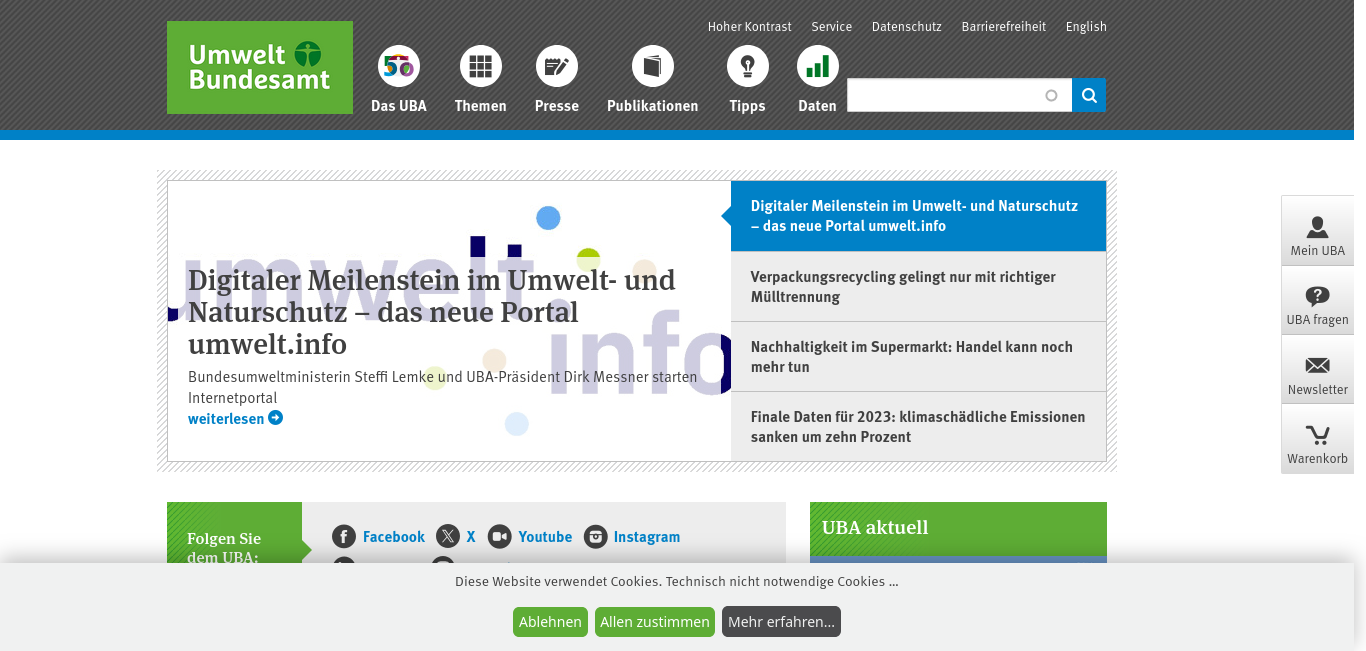Image resolution: width=1366 pixels, height=651 pixels.
Task: Select Verpackungsrecycling teaser tab
Action: click(918, 287)
